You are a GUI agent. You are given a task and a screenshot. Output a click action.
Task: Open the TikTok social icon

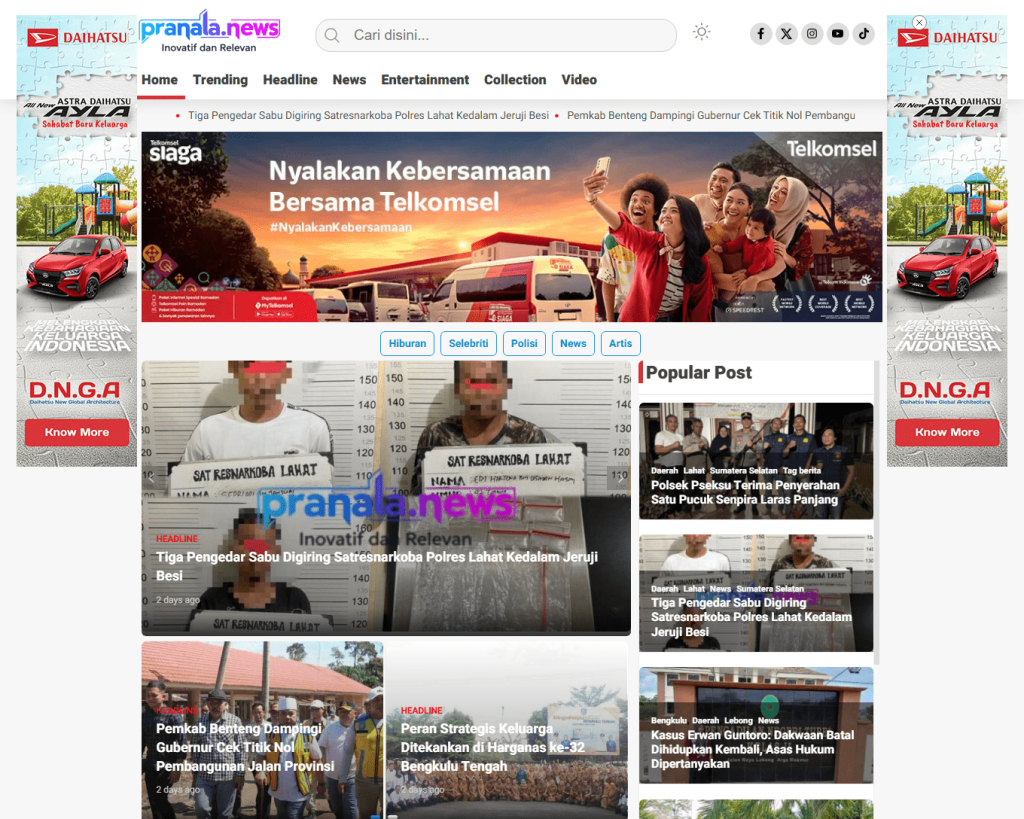pos(864,34)
